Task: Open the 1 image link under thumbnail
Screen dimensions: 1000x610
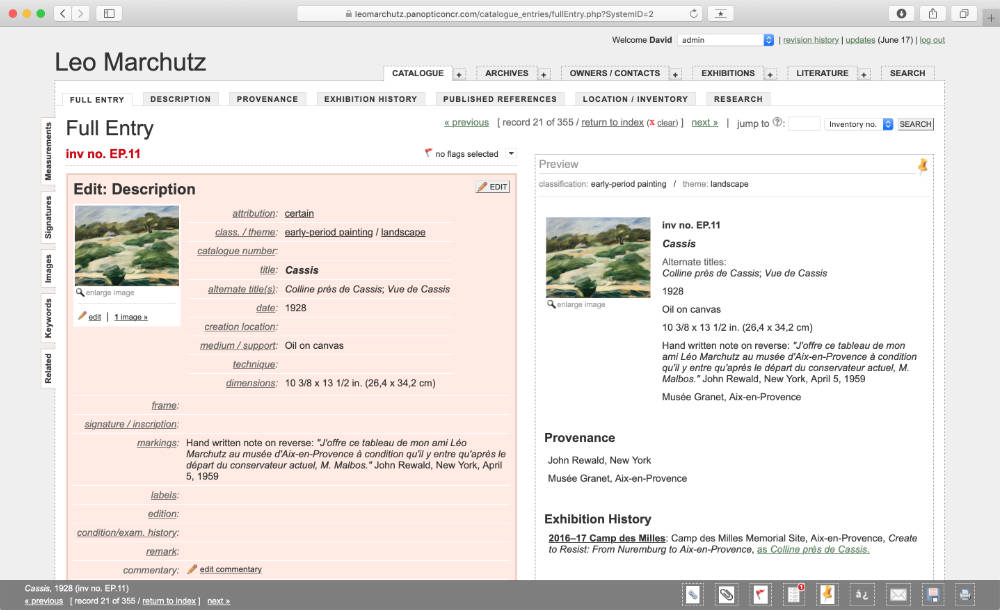Action: point(131,316)
